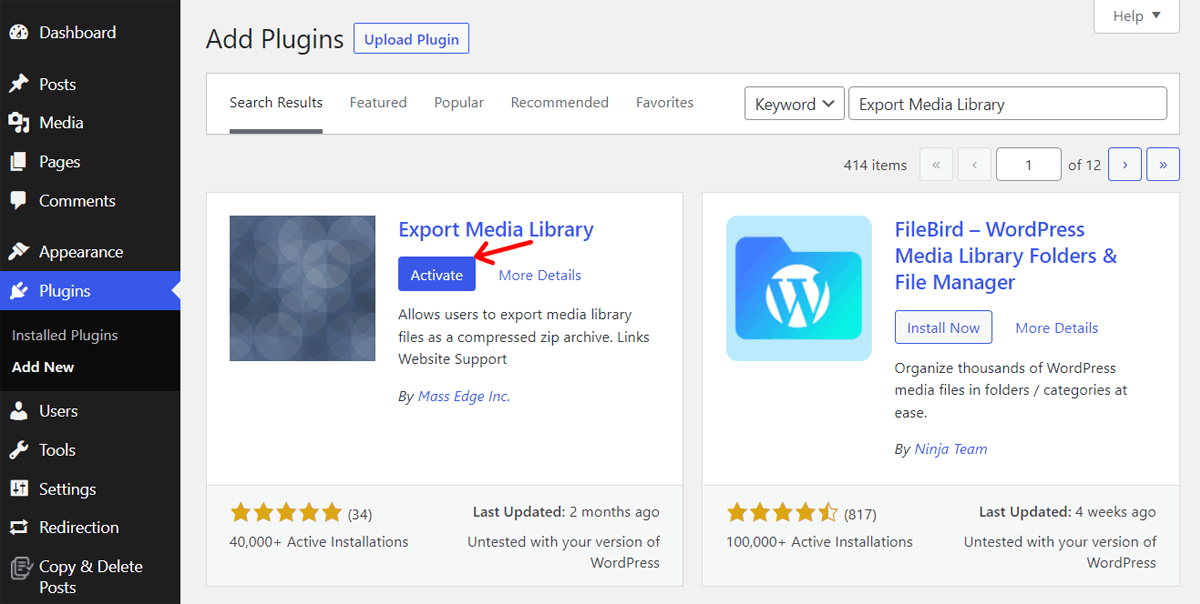The height and width of the screenshot is (604, 1200).
Task: Click the 'Last Updated: 4 weeks ago' text
Action: click(1067, 512)
